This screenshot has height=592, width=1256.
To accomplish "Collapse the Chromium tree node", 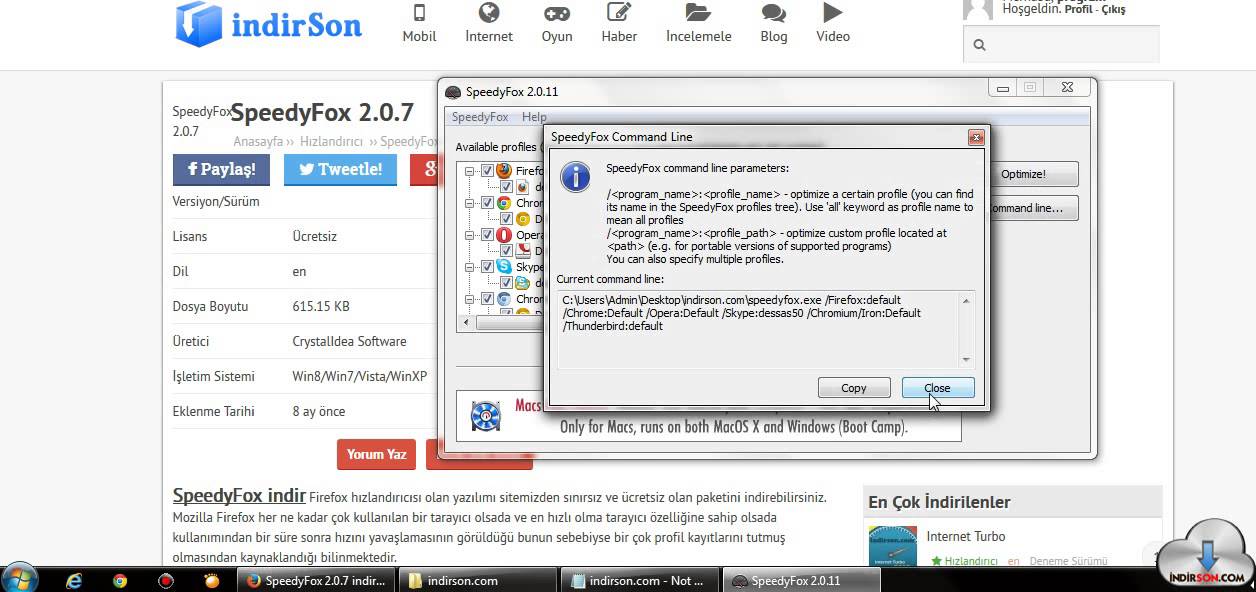I will pos(471,299).
